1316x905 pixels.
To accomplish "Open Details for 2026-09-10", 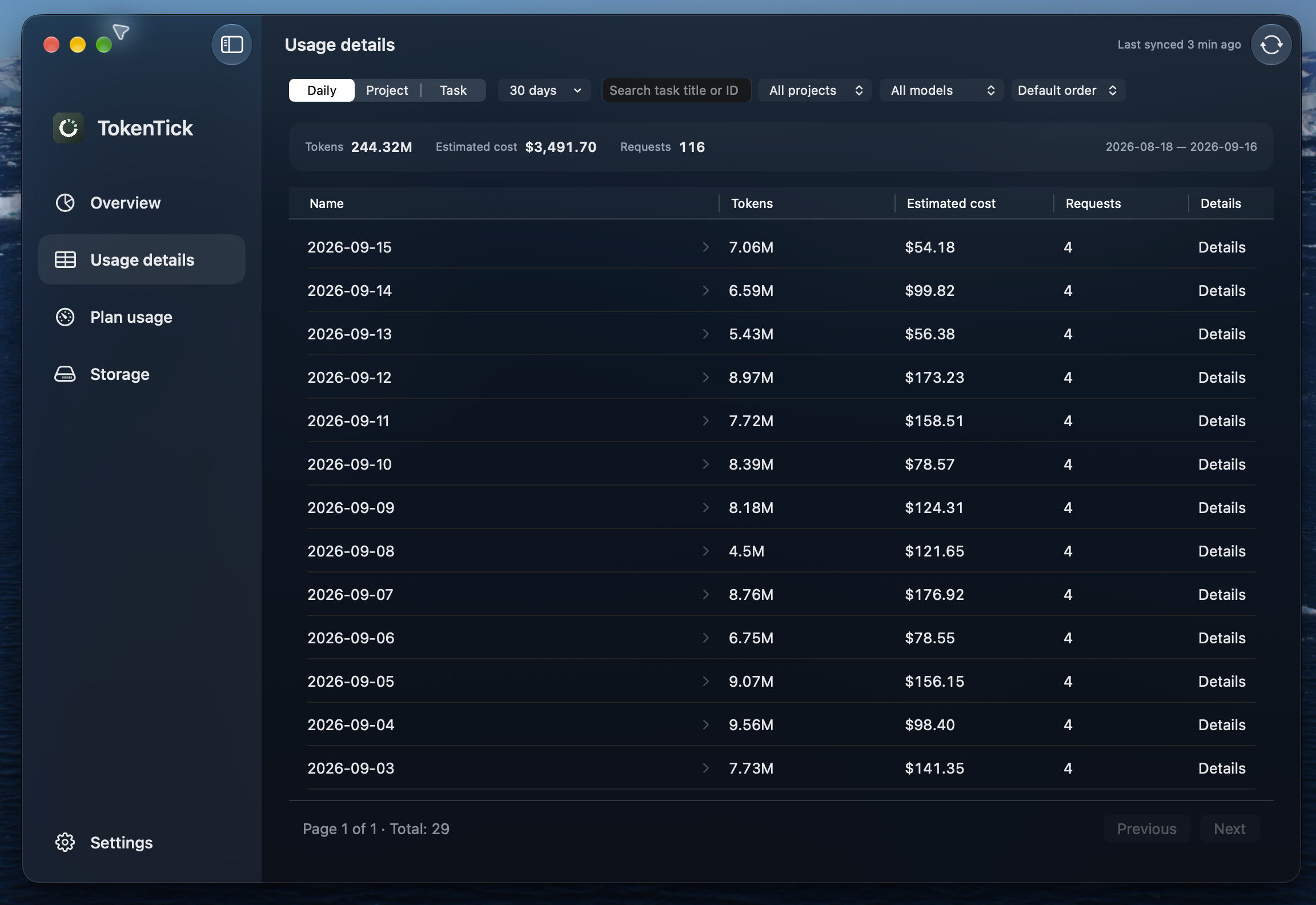I will pyautogui.click(x=1222, y=464).
